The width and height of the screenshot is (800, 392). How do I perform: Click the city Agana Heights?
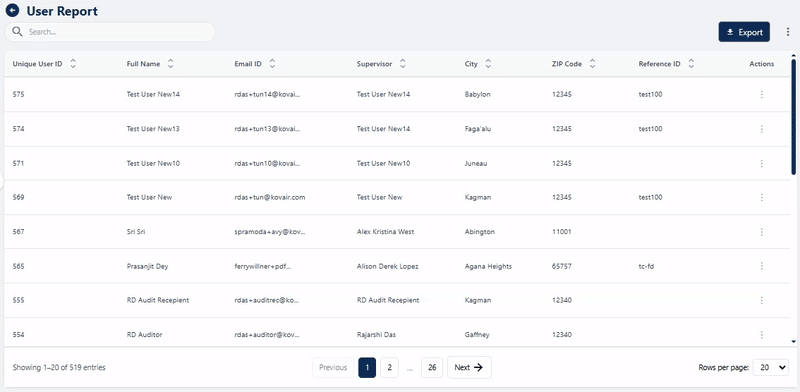click(x=488, y=266)
